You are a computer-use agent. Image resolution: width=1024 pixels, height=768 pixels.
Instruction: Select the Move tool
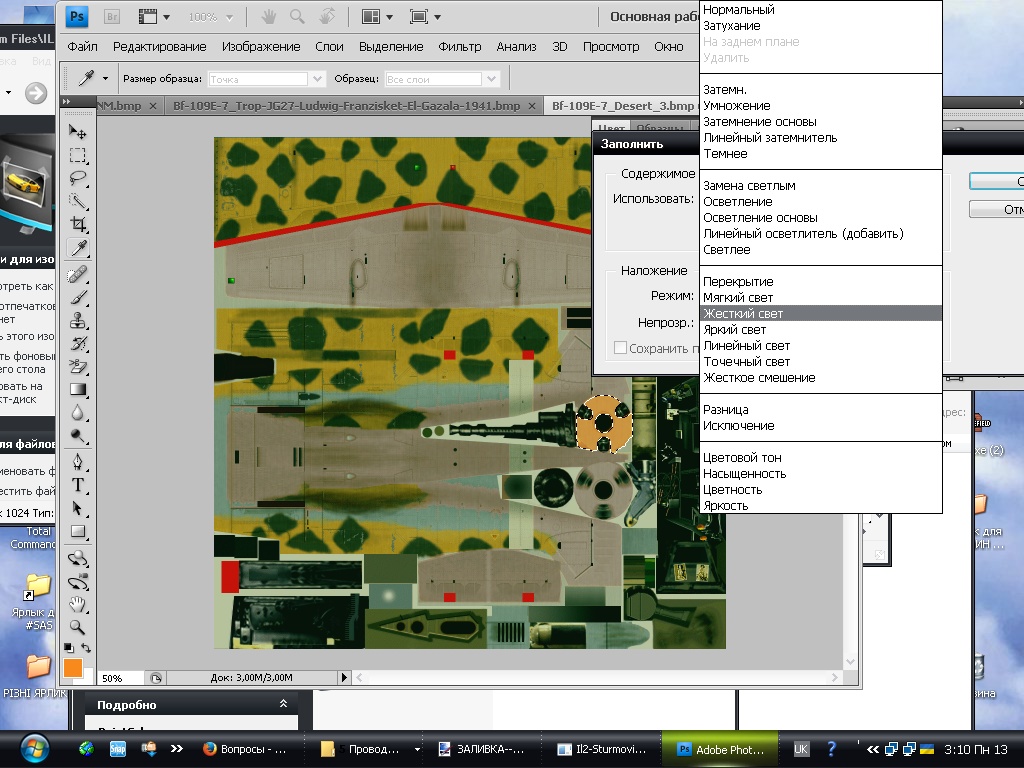click(x=77, y=132)
